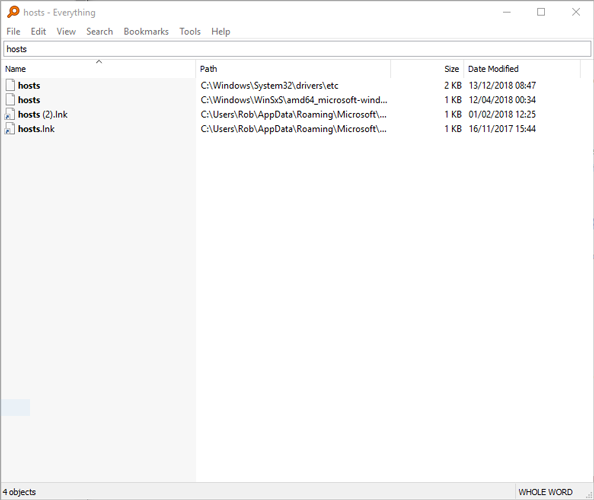Minimize the Everything window
The width and height of the screenshot is (594, 500).
[x=506, y=12]
